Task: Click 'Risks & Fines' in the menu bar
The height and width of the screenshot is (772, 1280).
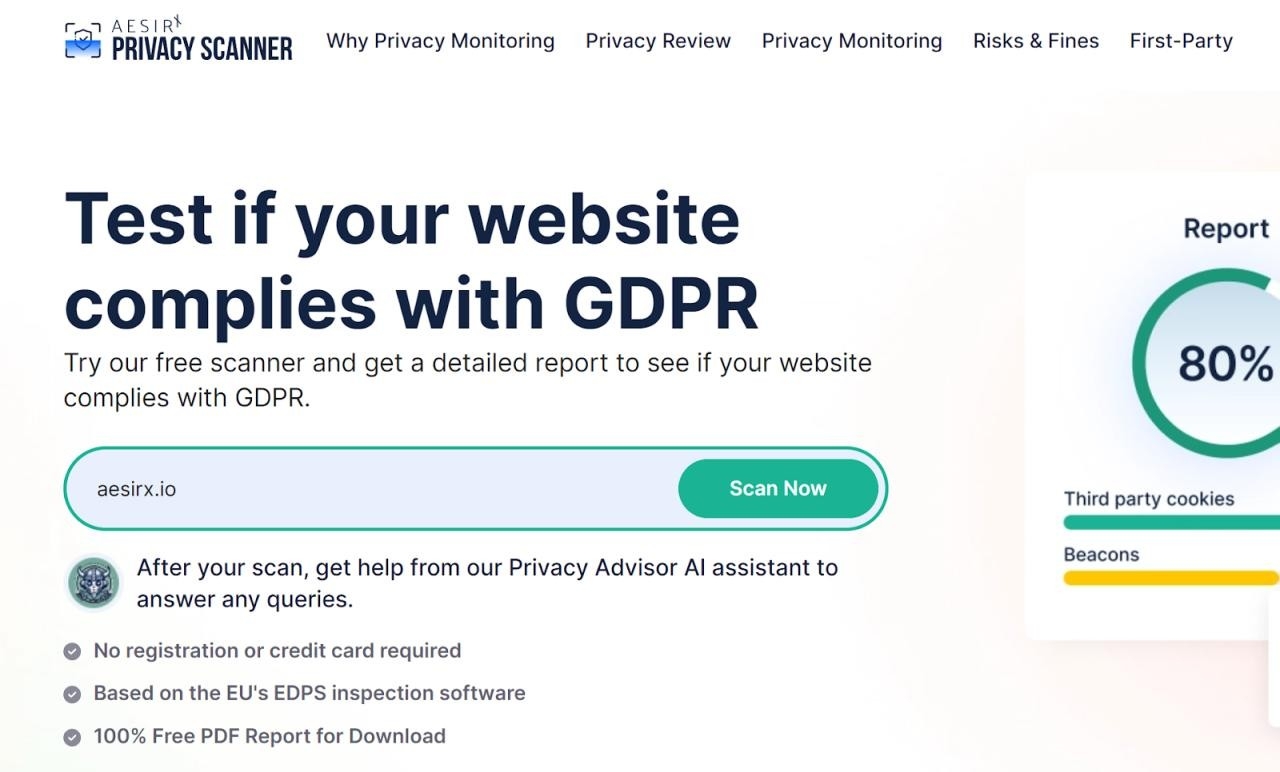Action: pos(1036,41)
